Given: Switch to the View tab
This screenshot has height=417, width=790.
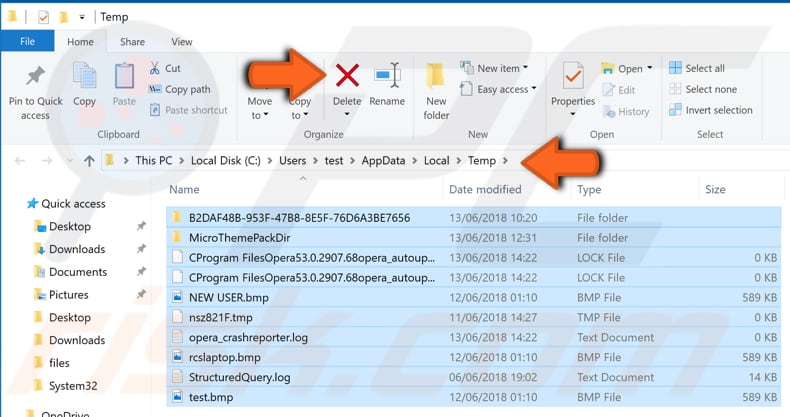Looking at the screenshot, I should click(181, 41).
